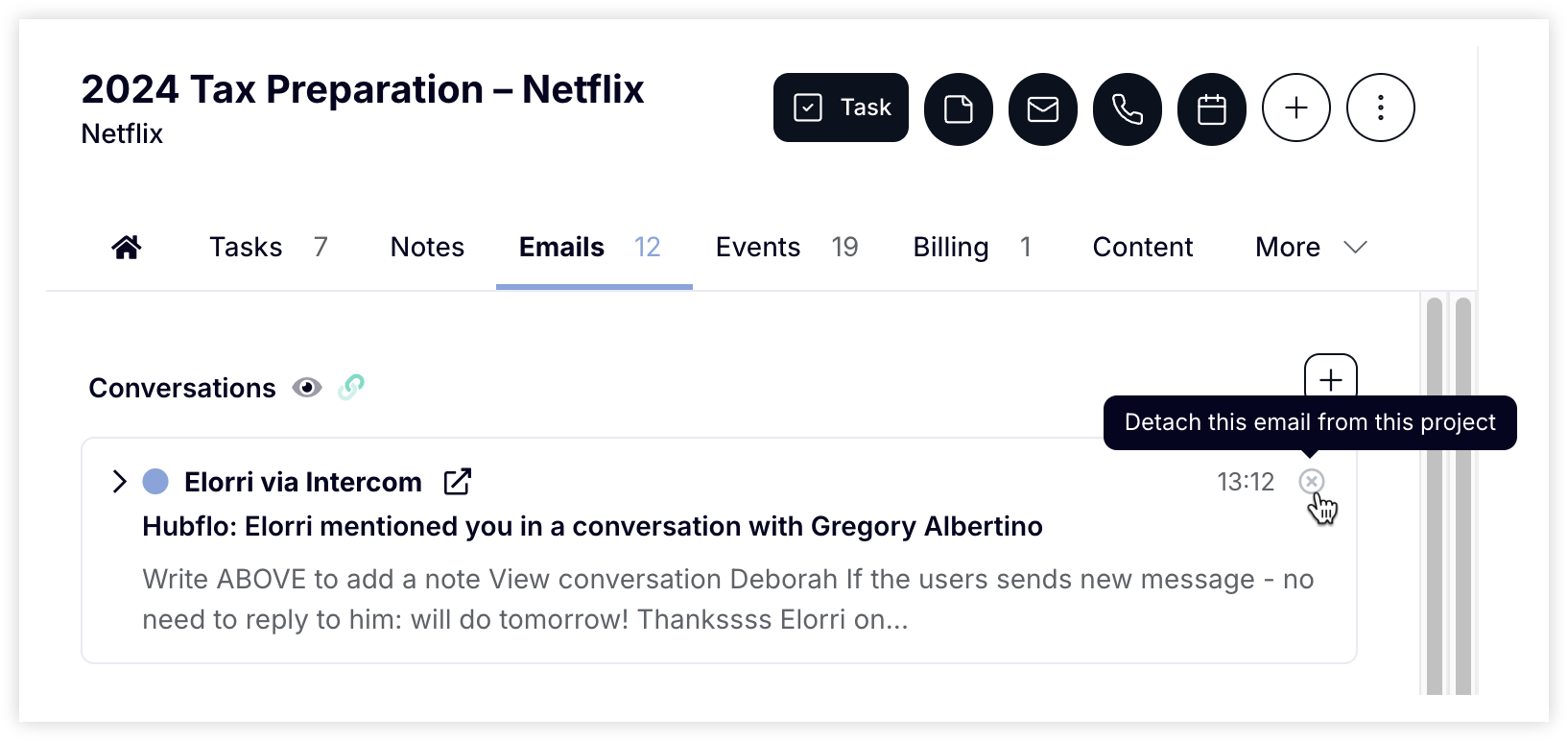Screen dimensions: 1568x741
Task: Select the Billing tab
Action: click(x=972, y=248)
